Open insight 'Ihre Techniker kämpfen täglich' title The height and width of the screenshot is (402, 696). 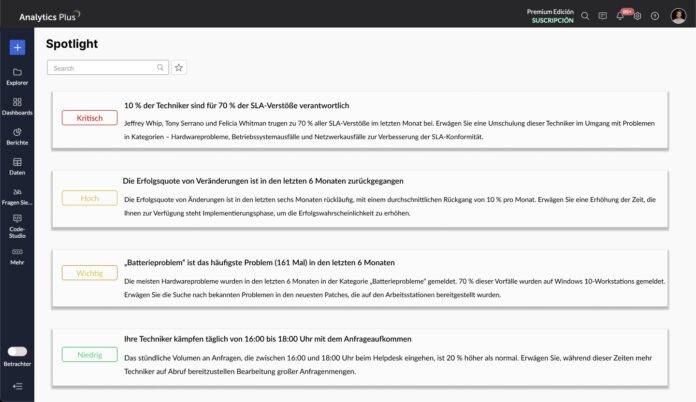pos(268,339)
